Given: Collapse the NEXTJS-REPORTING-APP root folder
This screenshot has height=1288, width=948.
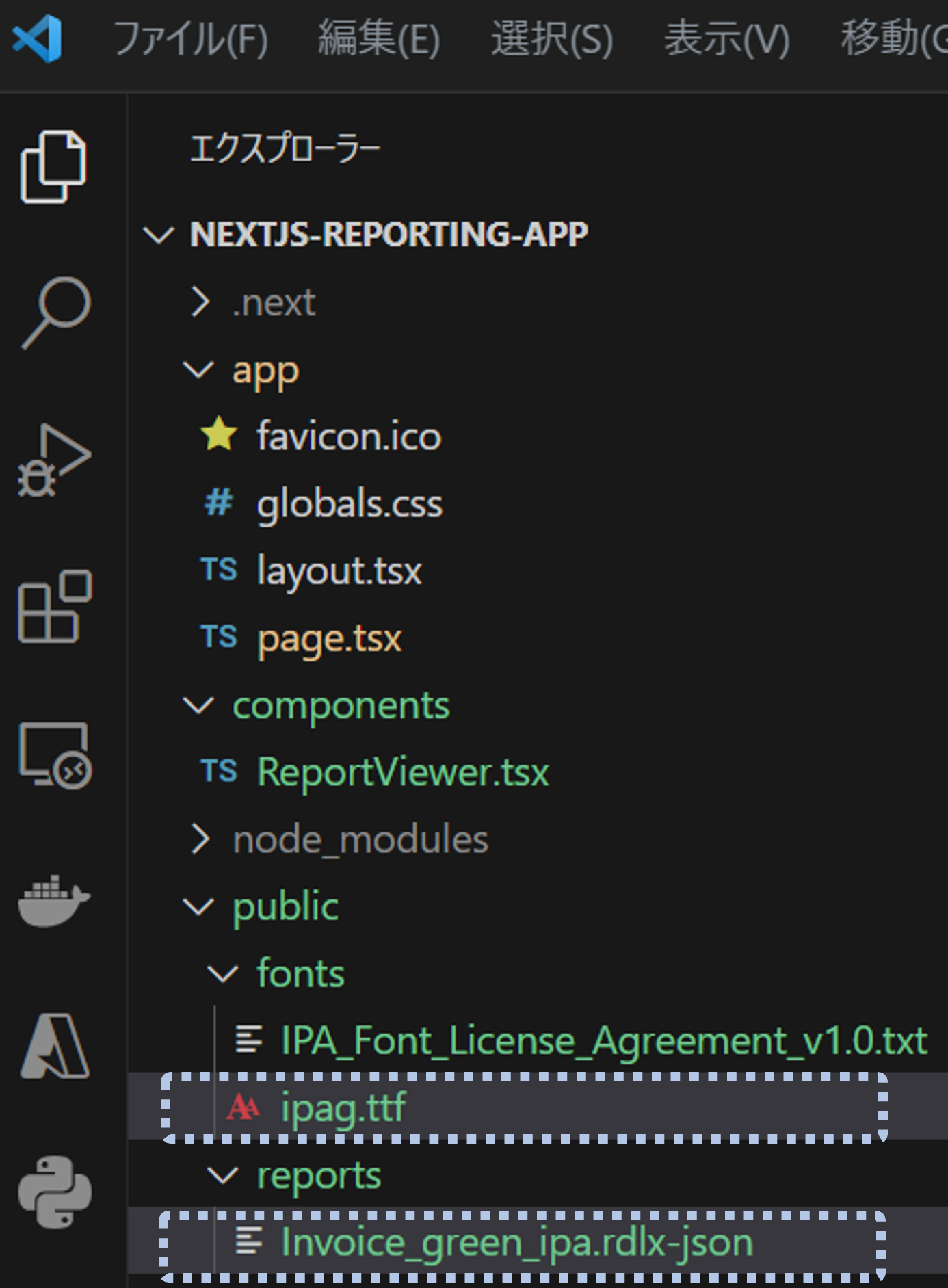Looking at the screenshot, I should point(159,235).
